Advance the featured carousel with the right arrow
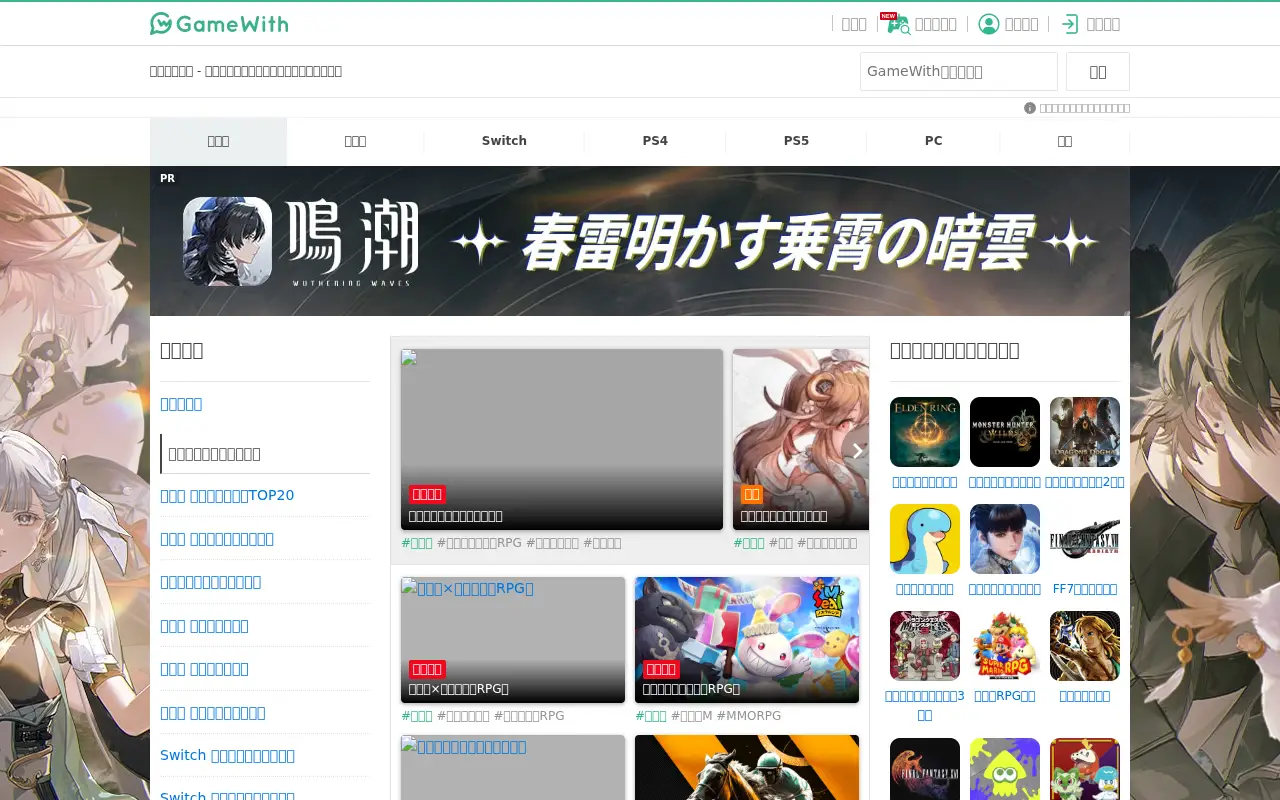The height and width of the screenshot is (800, 1280). [x=857, y=451]
